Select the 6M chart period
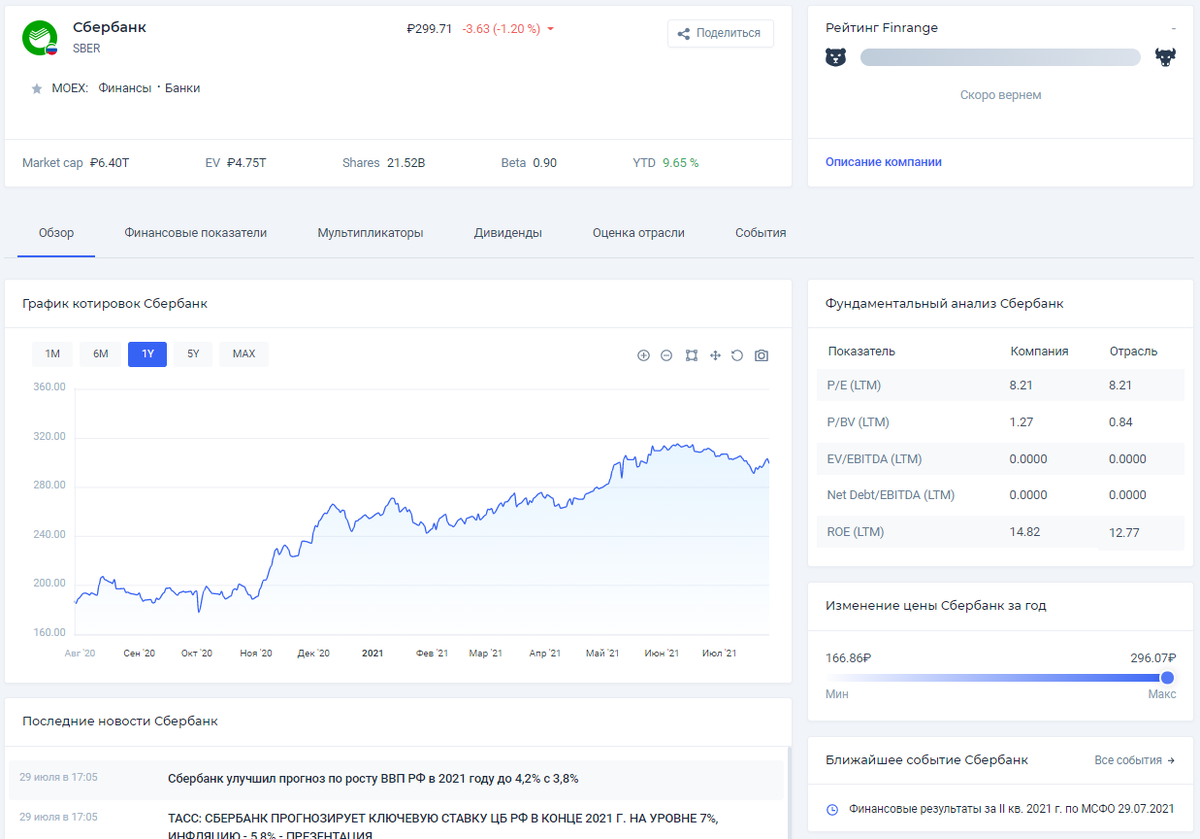Image resolution: width=1200 pixels, height=839 pixels. coord(100,354)
